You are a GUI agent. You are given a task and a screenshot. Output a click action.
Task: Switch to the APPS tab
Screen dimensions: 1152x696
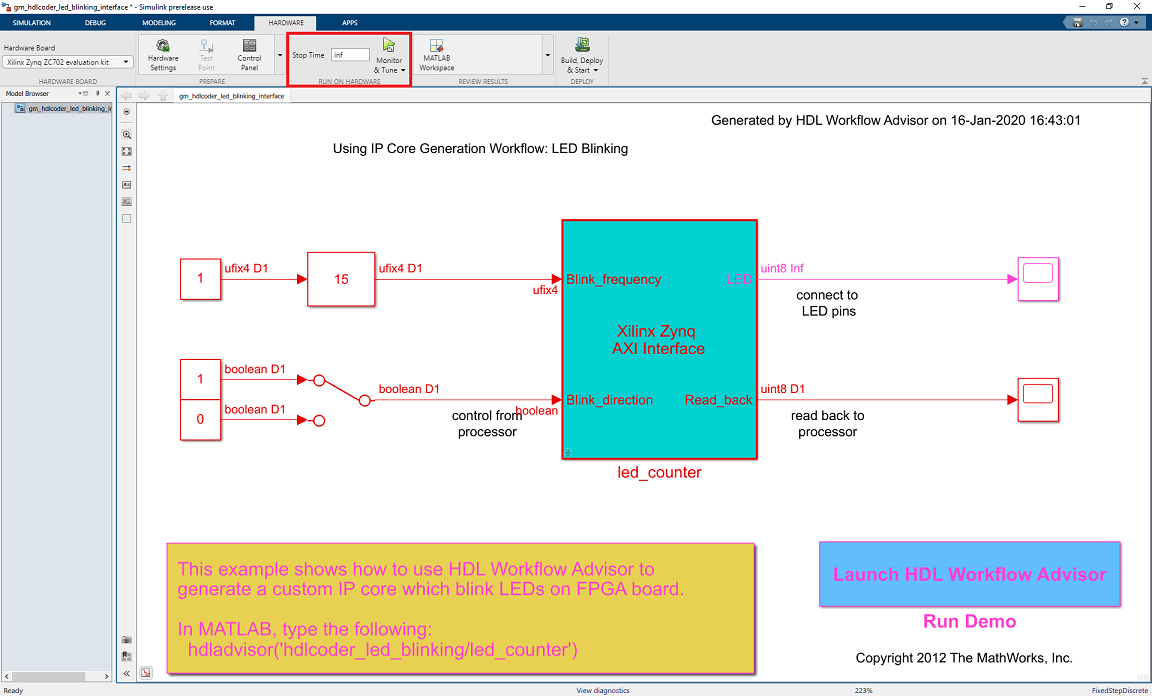pyautogui.click(x=349, y=23)
